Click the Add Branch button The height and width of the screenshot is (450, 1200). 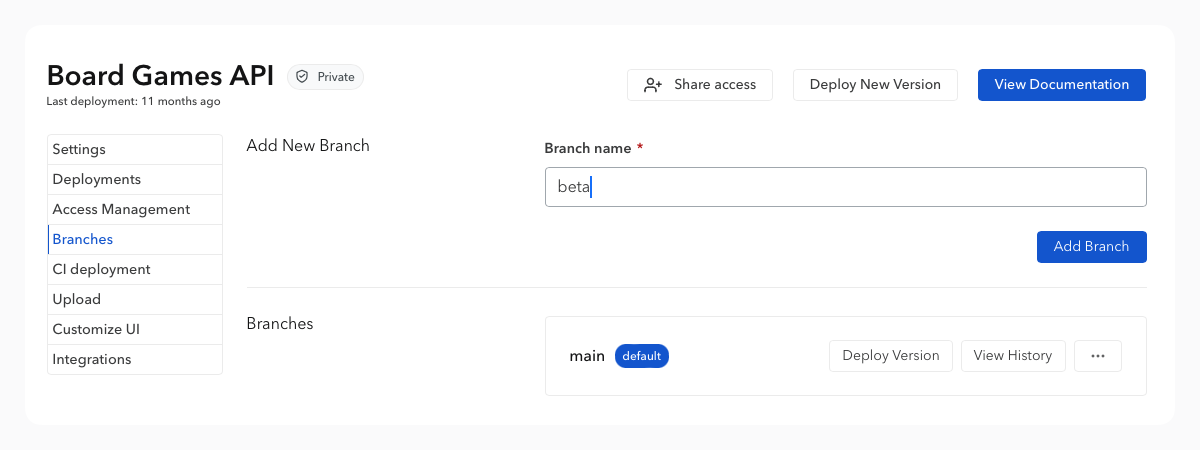[1091, 247]
